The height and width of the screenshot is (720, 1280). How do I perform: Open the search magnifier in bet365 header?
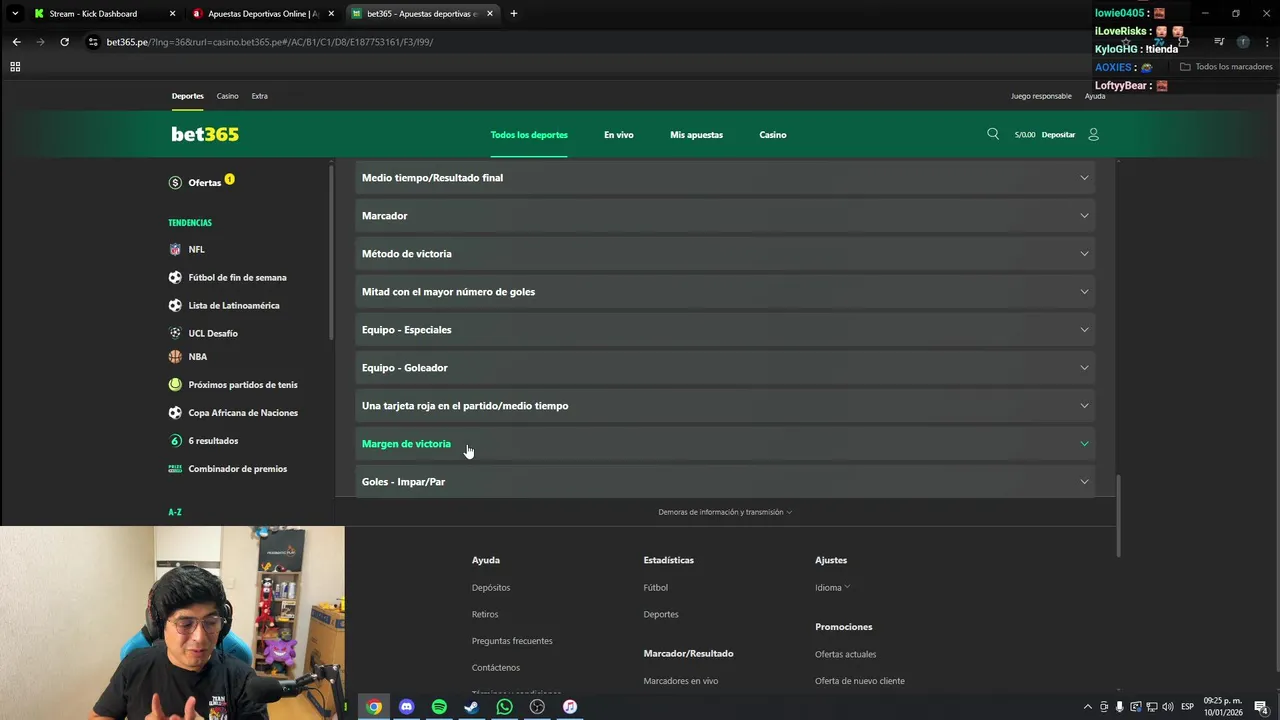pos(993,134)
